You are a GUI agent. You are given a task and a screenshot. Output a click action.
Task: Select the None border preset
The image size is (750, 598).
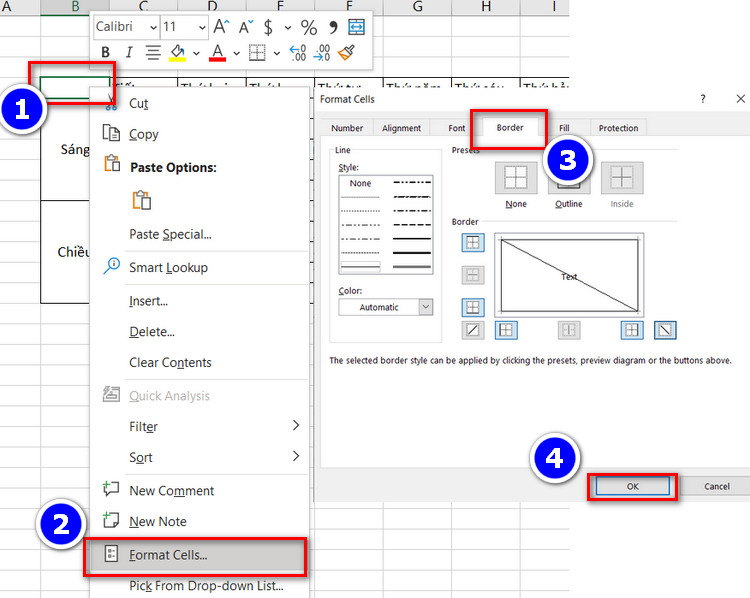click(516, 178)
